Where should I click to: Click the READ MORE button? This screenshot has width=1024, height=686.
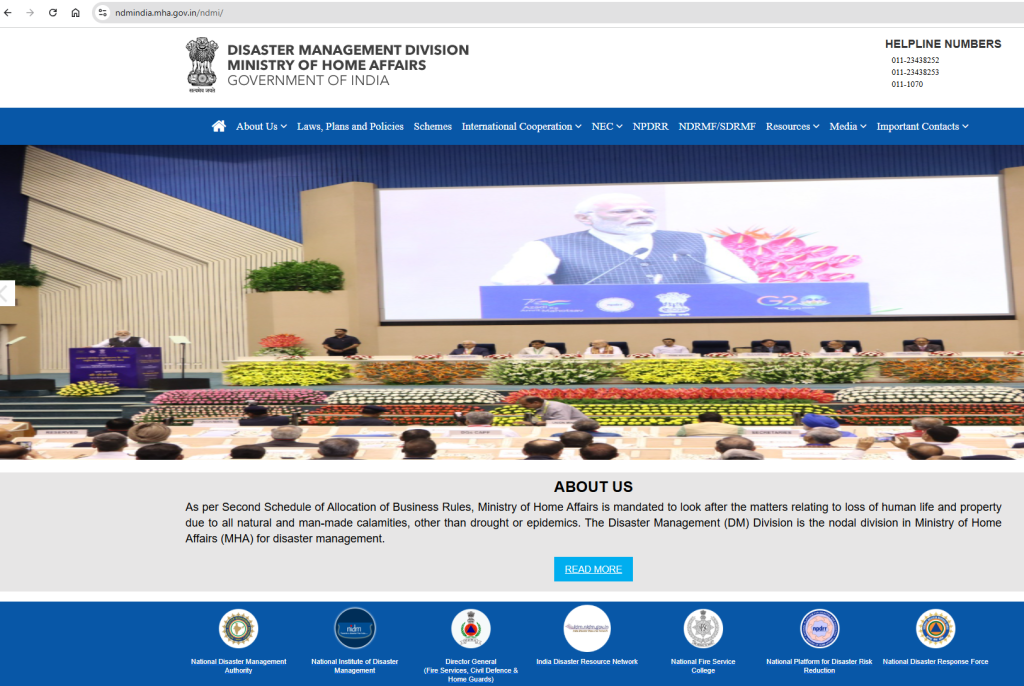click(593, 569)
